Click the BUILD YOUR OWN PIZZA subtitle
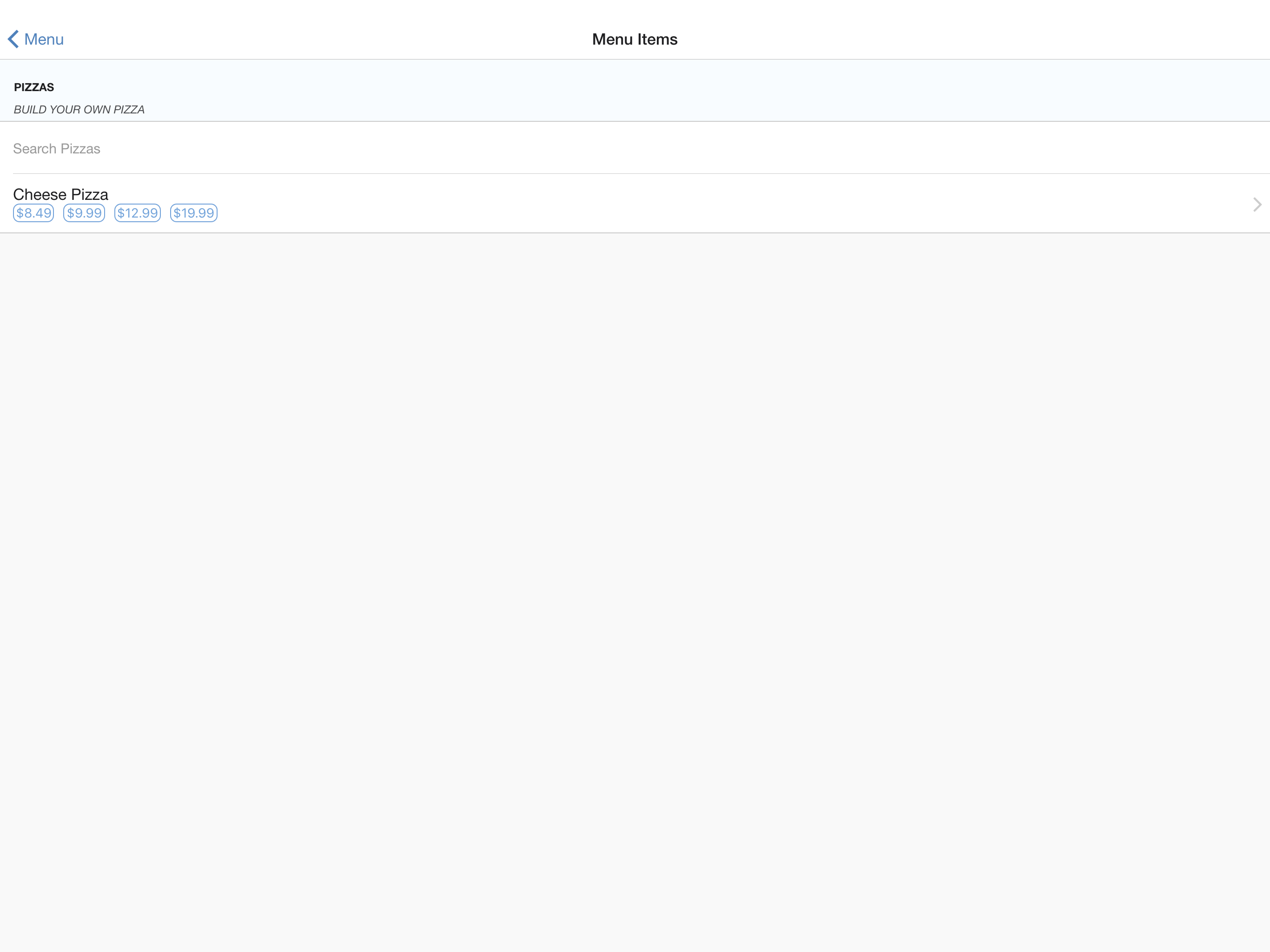Viewport: 1270px width, 952px height. (x=79, y=110)
